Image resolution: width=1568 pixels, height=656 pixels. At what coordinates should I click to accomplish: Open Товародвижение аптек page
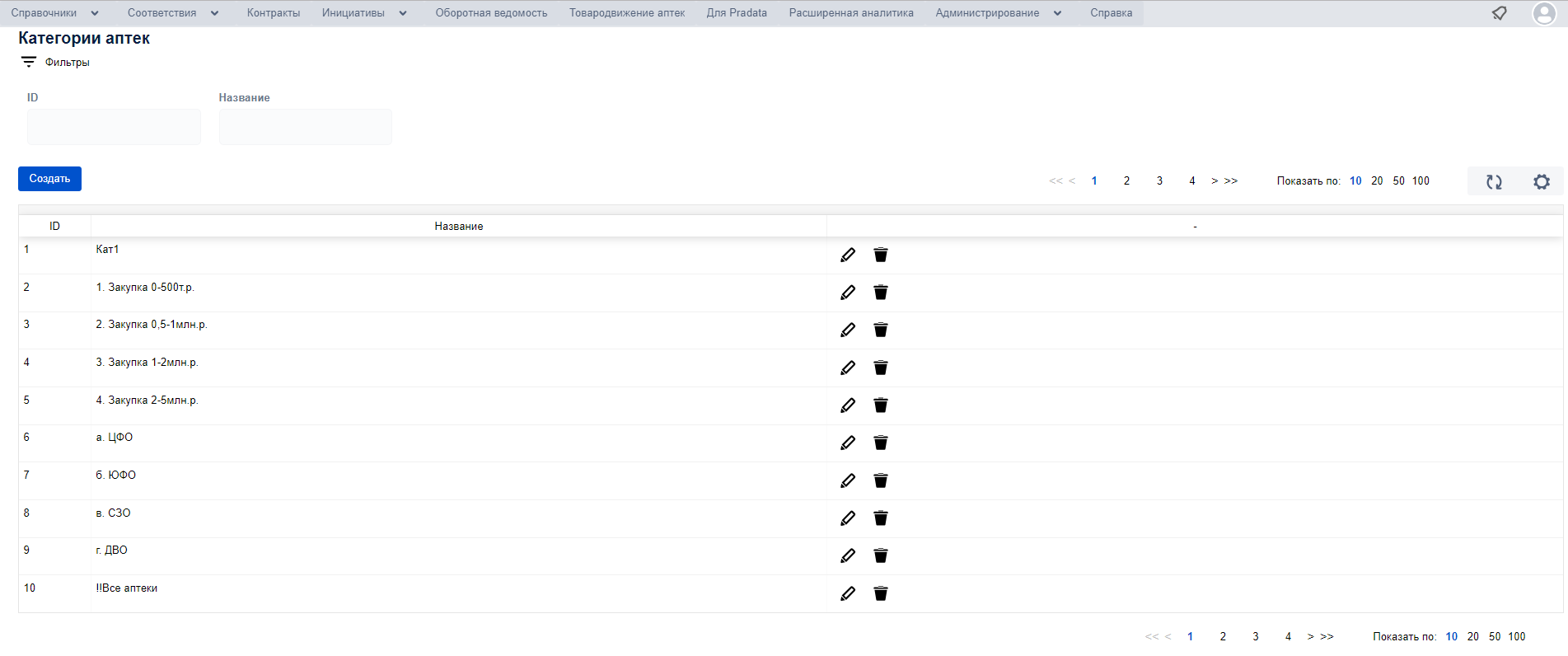[627, 13]
